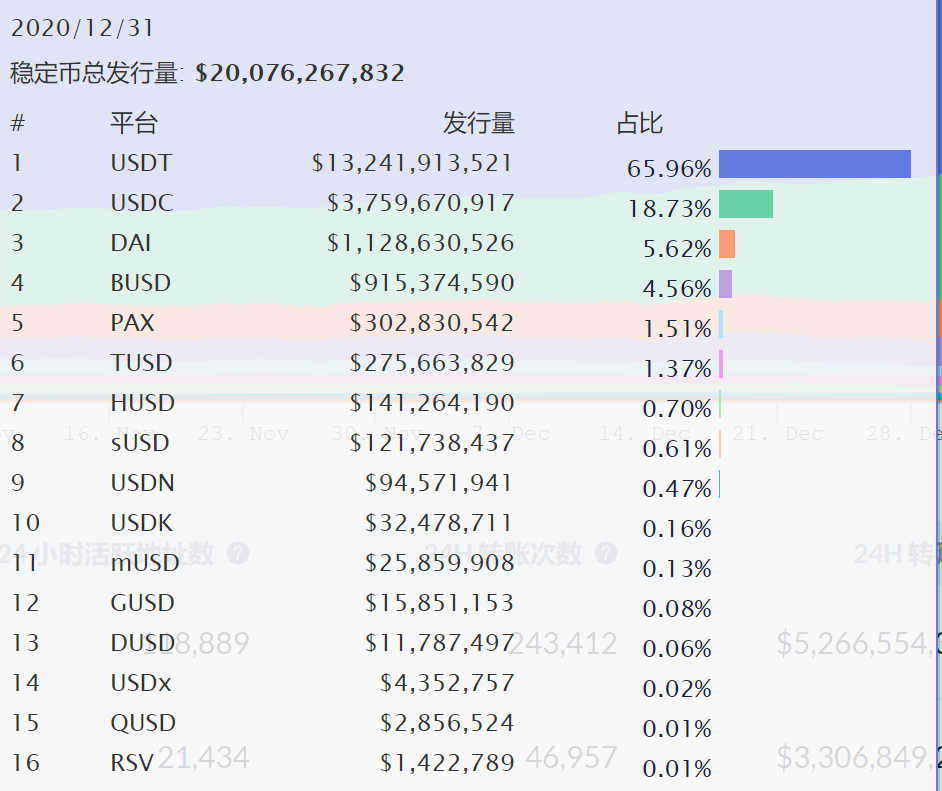Select the USDT platform name
This screenshot has width=942, height=791.
coord(141,163)
